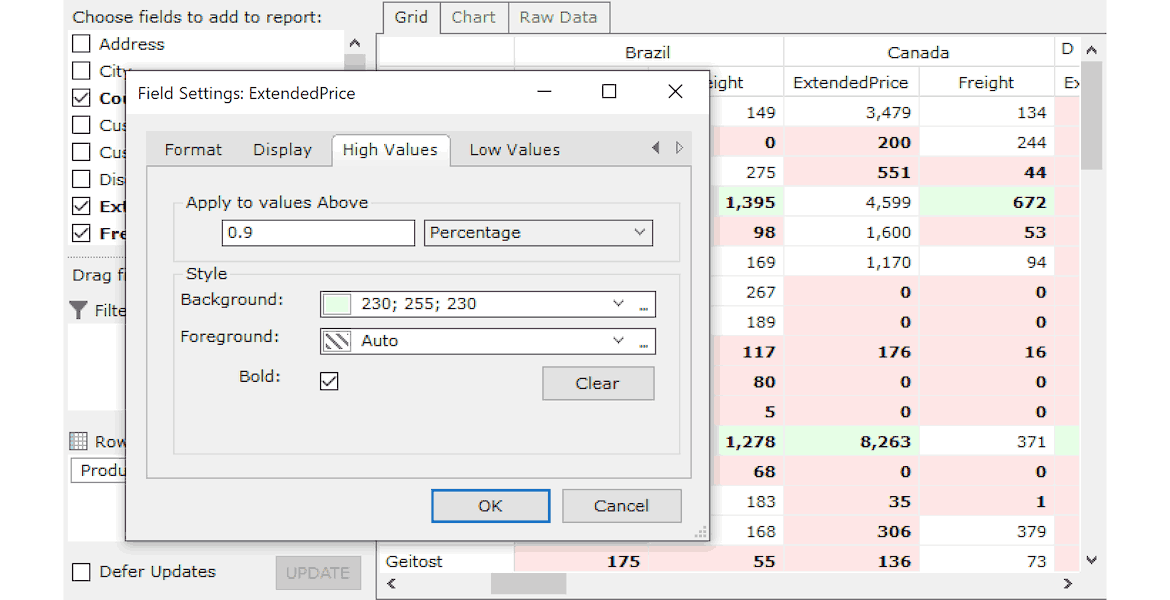Click the Foreground Auto hatched swatch
1170x600 pixels.
pos(337,341)
